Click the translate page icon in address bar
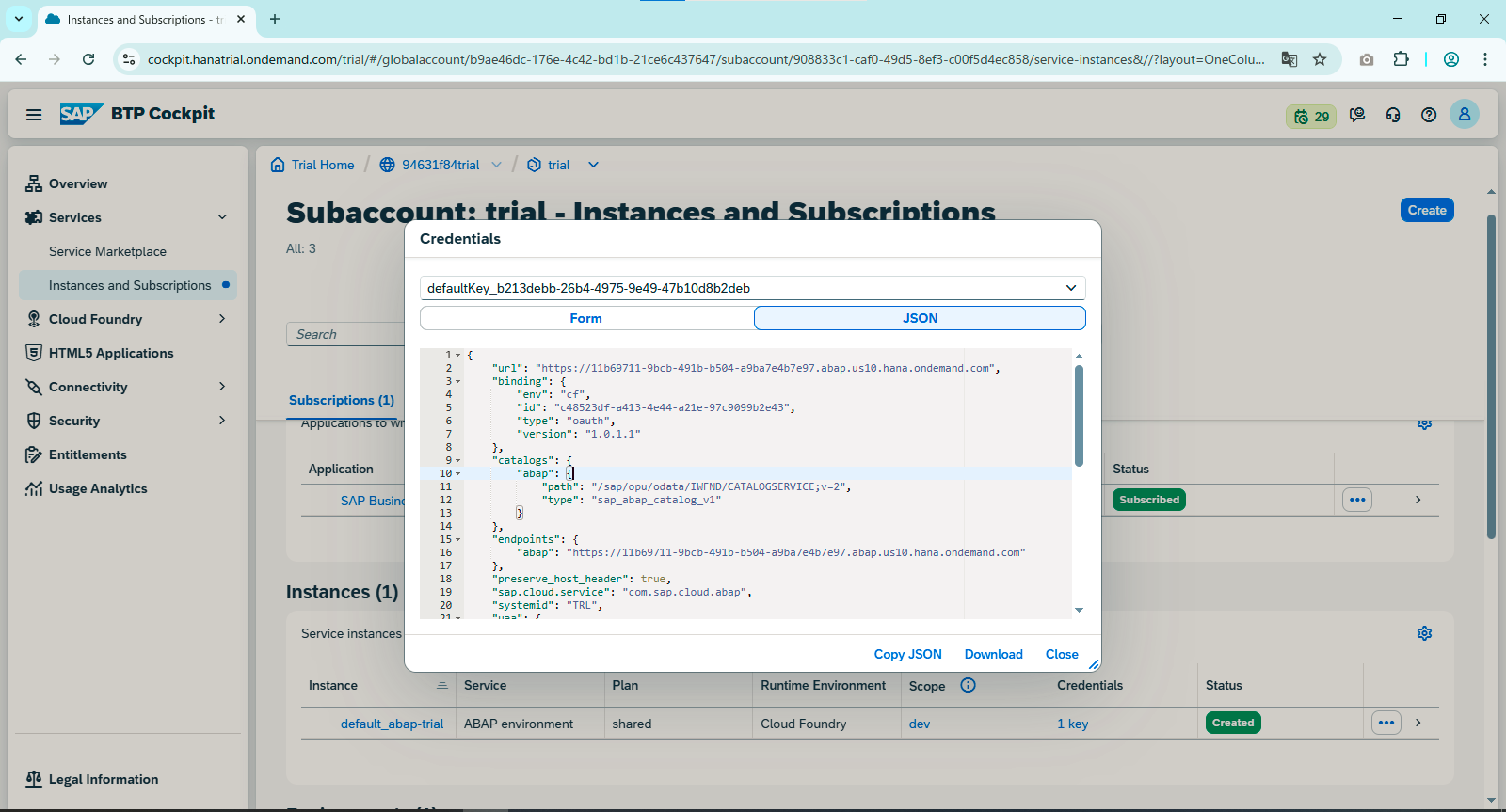 [x=1290, y=59]
